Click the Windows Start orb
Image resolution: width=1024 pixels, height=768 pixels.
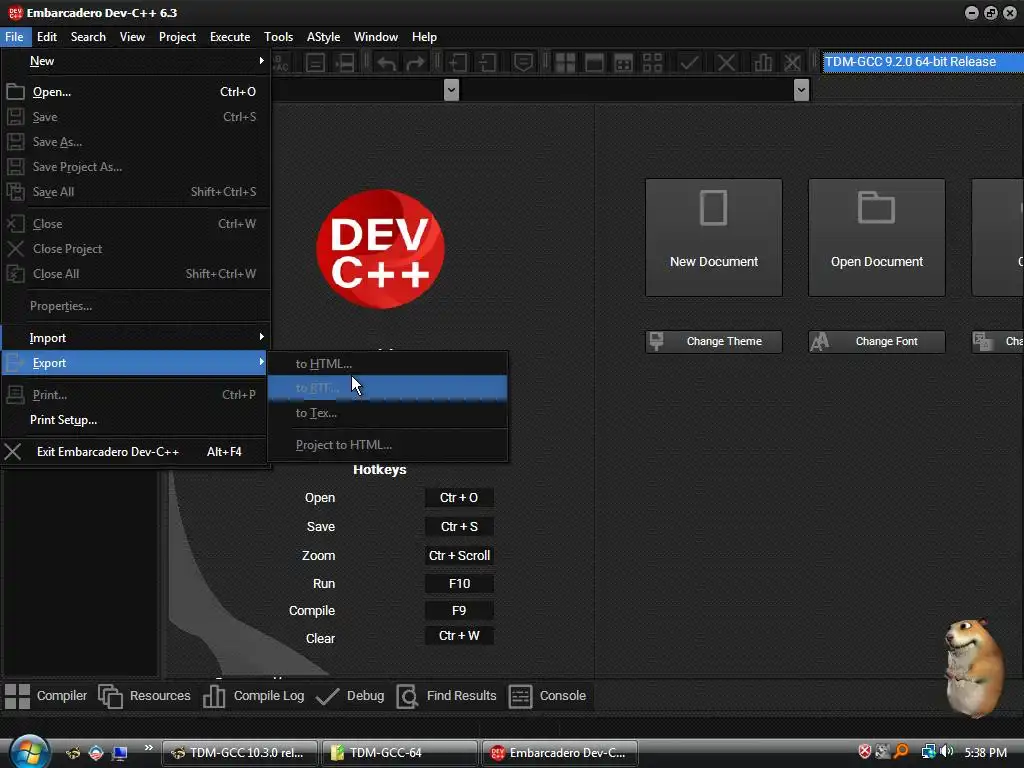click(x=29, y=752)
